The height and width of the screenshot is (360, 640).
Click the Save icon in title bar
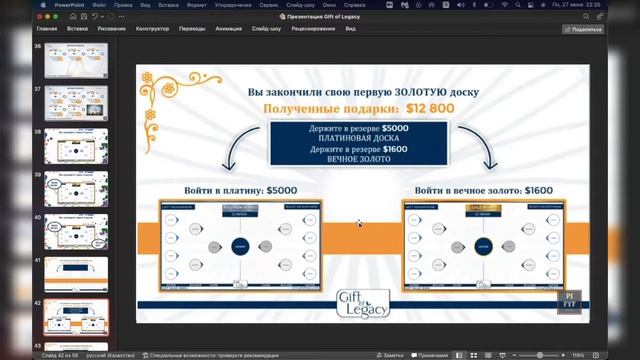(x=84, y=17)
